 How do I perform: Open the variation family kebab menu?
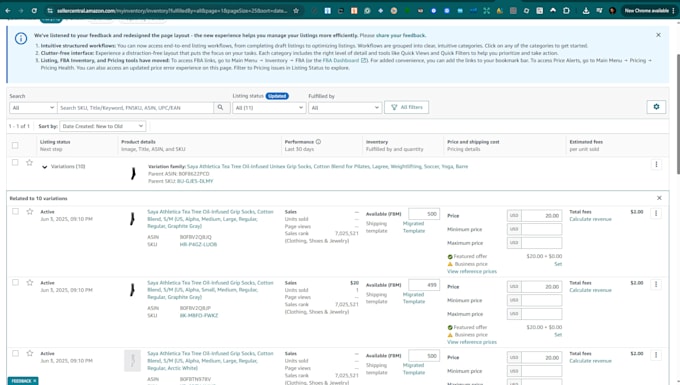(656, 164)
